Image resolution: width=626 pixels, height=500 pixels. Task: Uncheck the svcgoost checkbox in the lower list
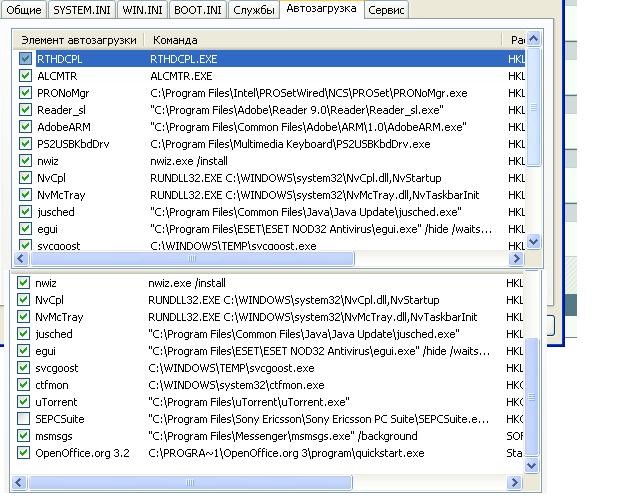pos(24,368)
